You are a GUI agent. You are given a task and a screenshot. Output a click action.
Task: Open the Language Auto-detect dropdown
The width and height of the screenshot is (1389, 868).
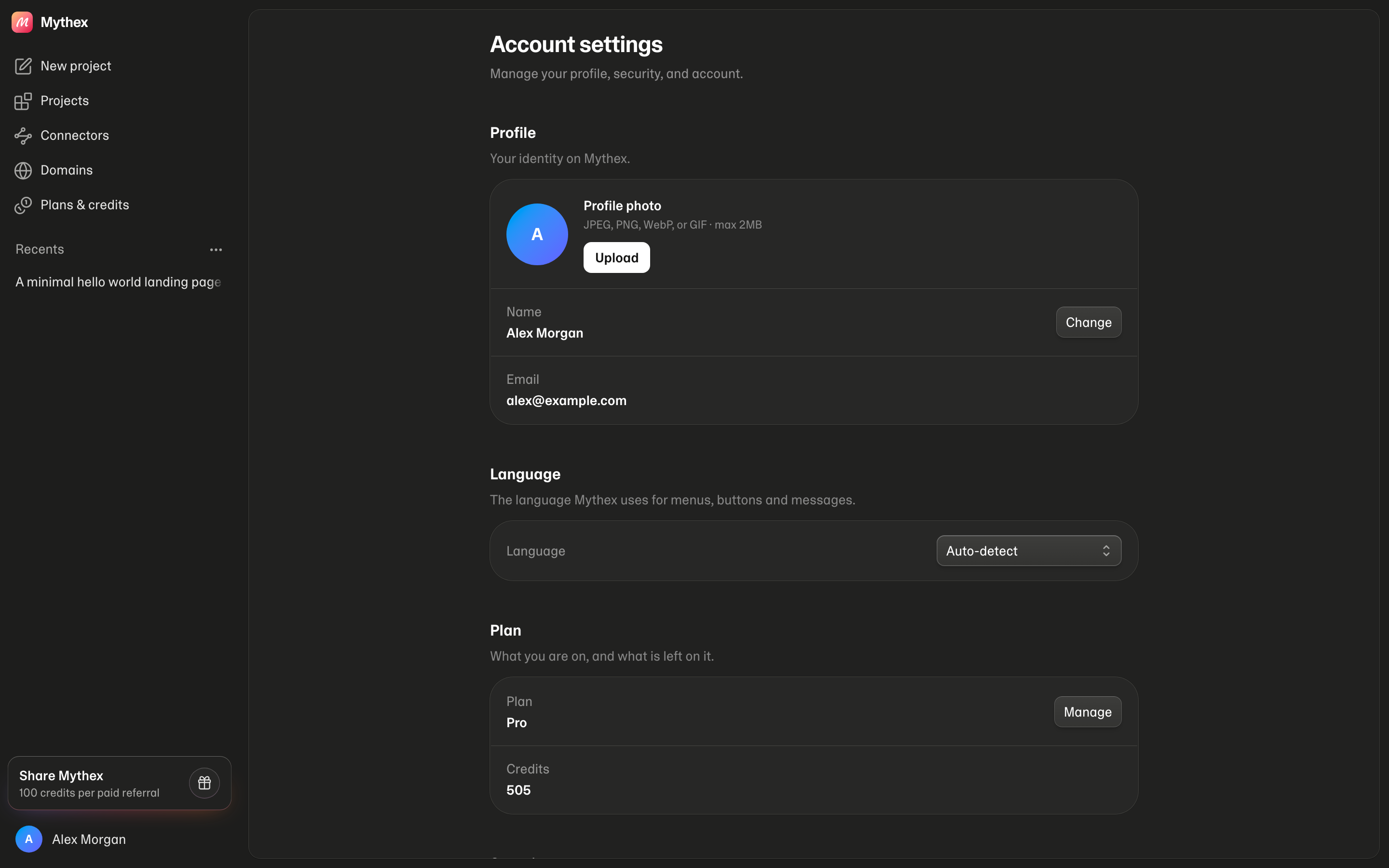click(x=1029, y=551)
